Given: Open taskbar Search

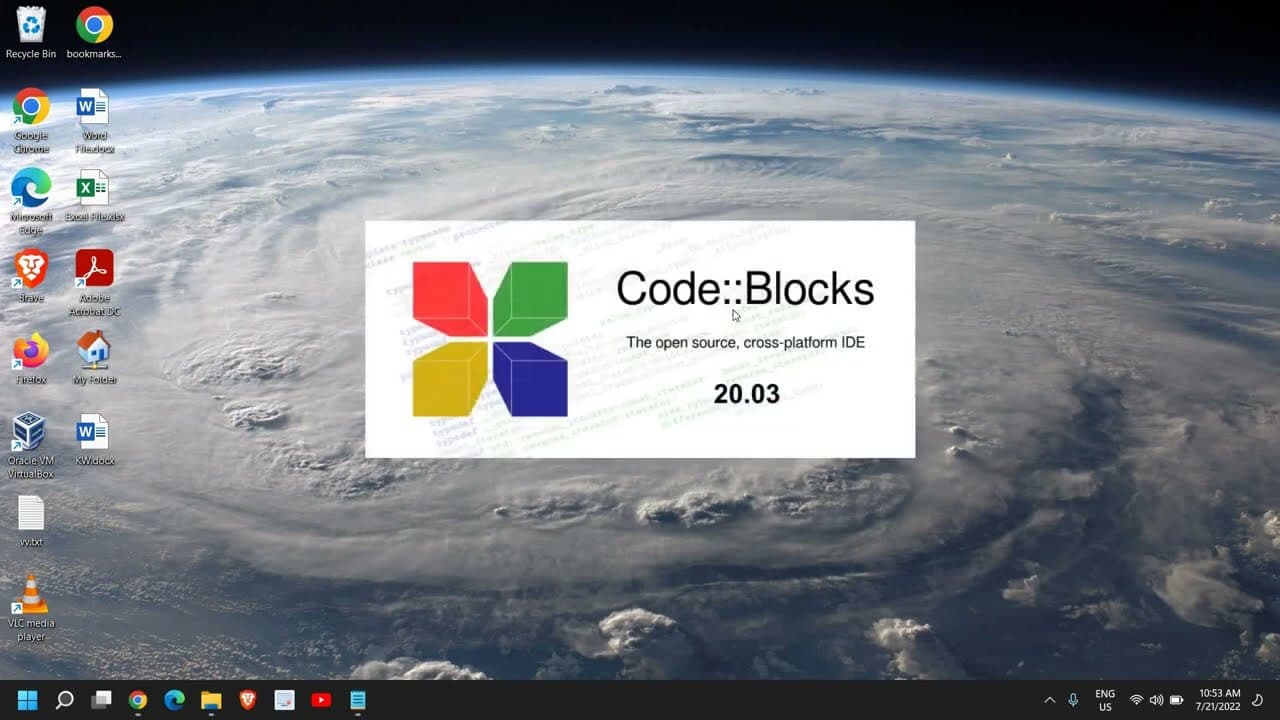Looking at the screenshot, I should (x=64, y=700).
